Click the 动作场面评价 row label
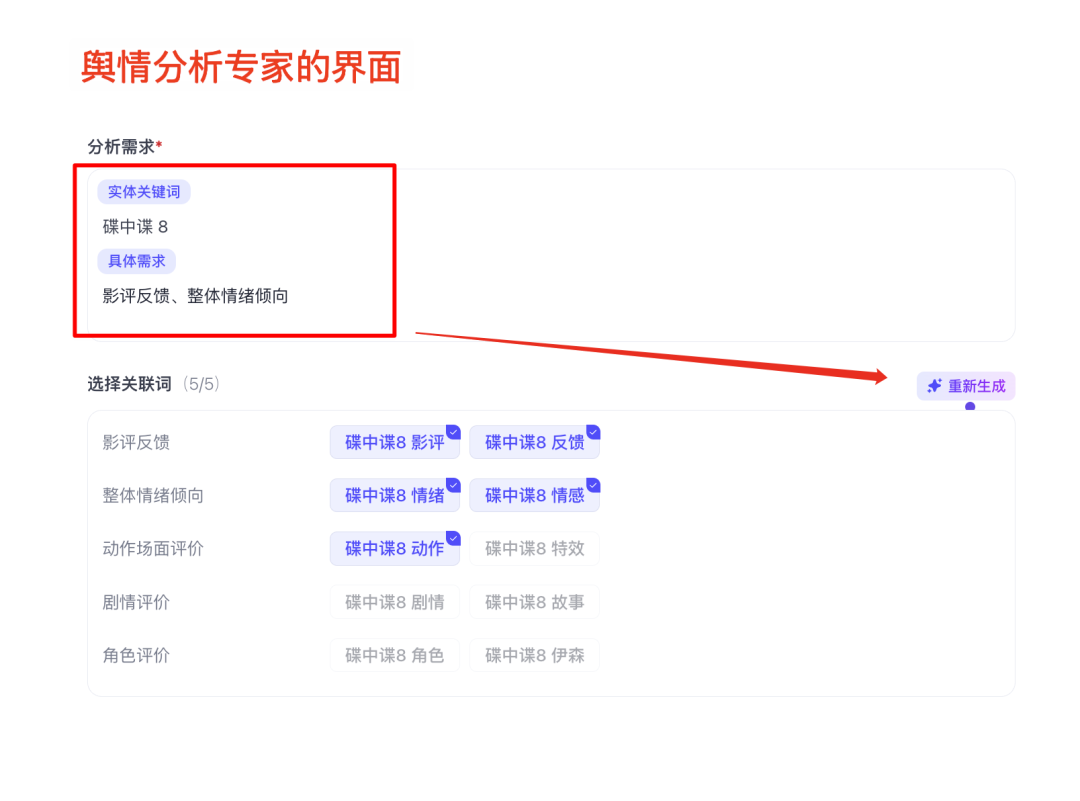The height and width of the screenshot is (801, 1080). [x=153, y=548]
